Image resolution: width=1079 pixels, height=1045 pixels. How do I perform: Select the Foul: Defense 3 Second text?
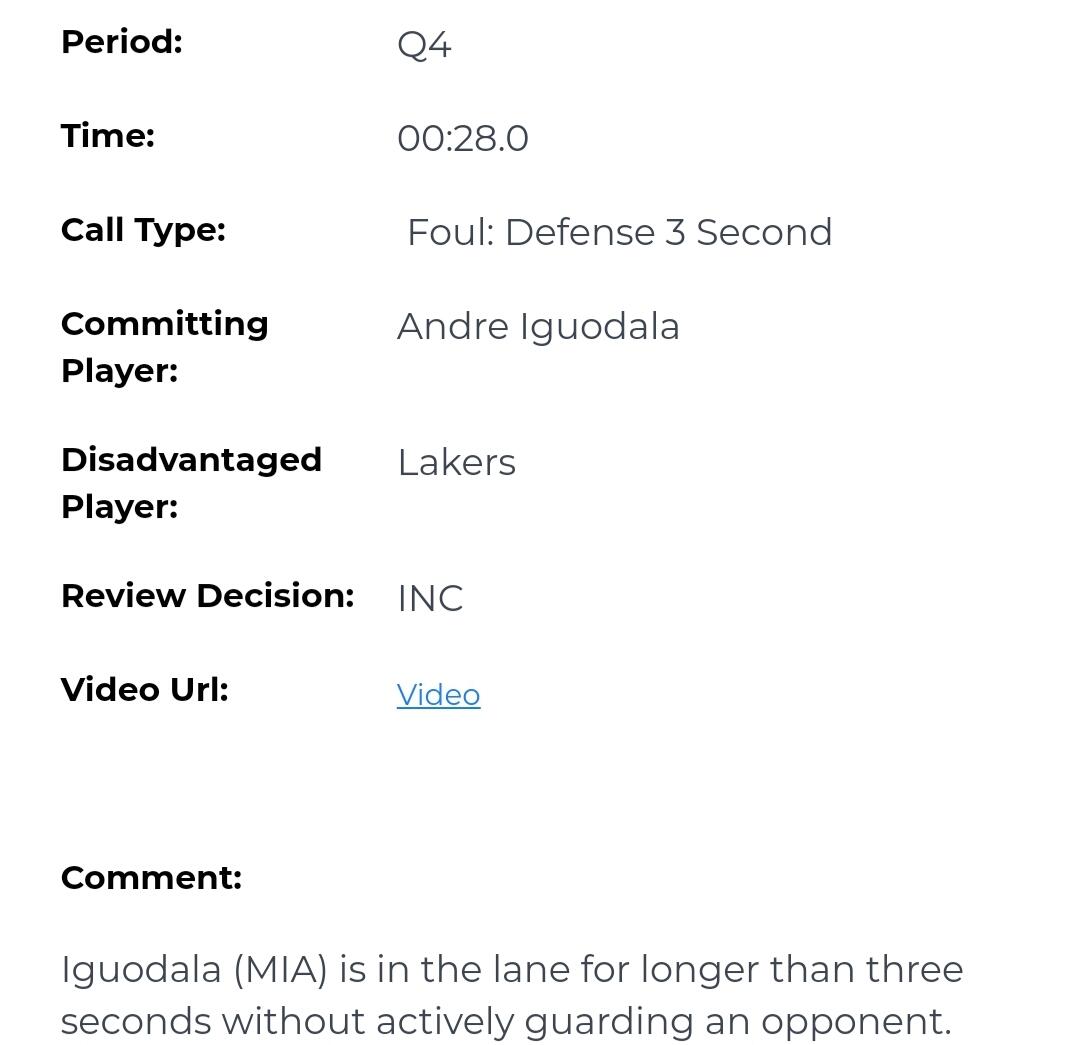click(x=619, y=232)
